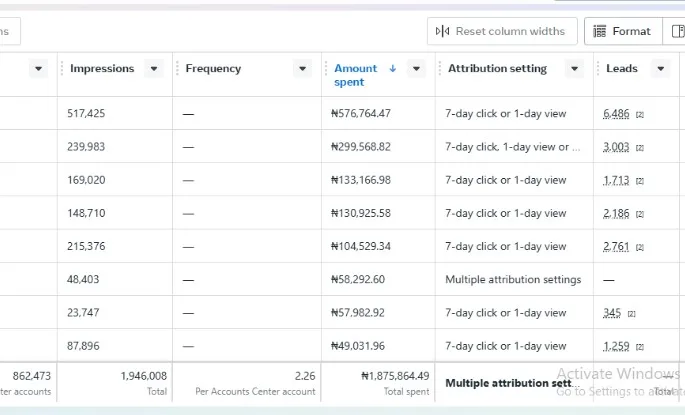Click the partially visible icon right of Format
This screenshot has height=415, width=685.
pyautogui.click(x=678, y=31)
